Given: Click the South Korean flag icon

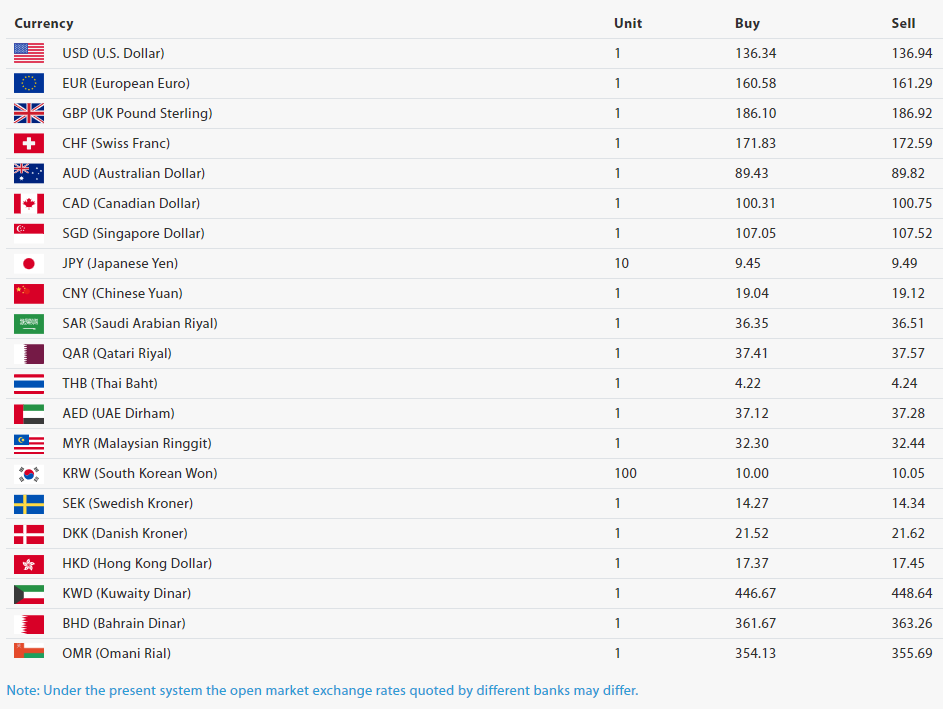Looking at the screenshot, I should coord(29,474).
